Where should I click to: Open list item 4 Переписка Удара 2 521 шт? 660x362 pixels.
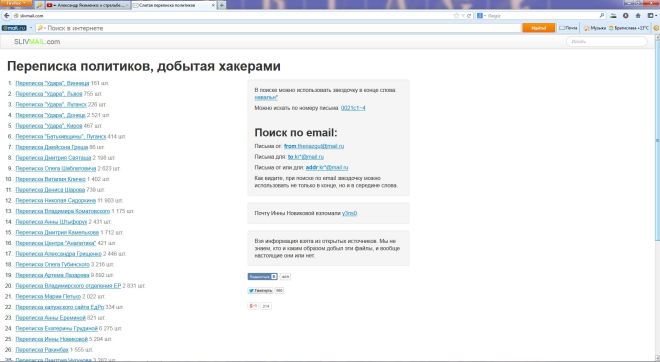tap(51, 115)
